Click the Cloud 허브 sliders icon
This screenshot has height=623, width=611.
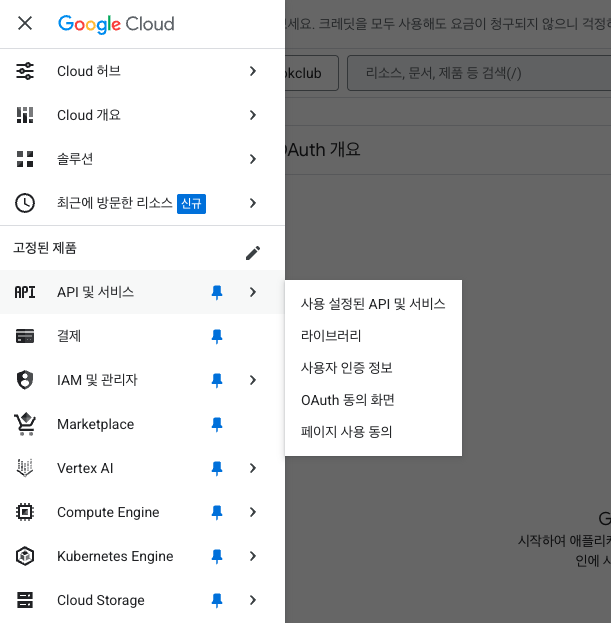pyautogui.click(x=25, y=71)
